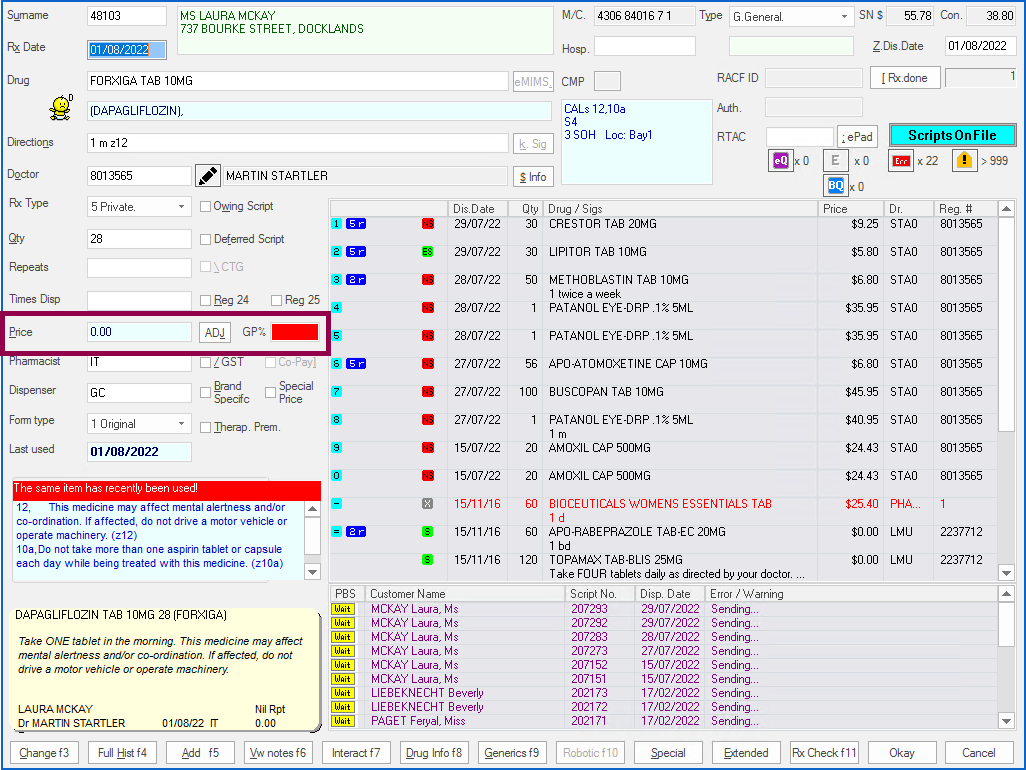Click the blue BQ queue icon
This screenshot has width=1026, height=770.
pyautogui.click(x=835, y=186)
